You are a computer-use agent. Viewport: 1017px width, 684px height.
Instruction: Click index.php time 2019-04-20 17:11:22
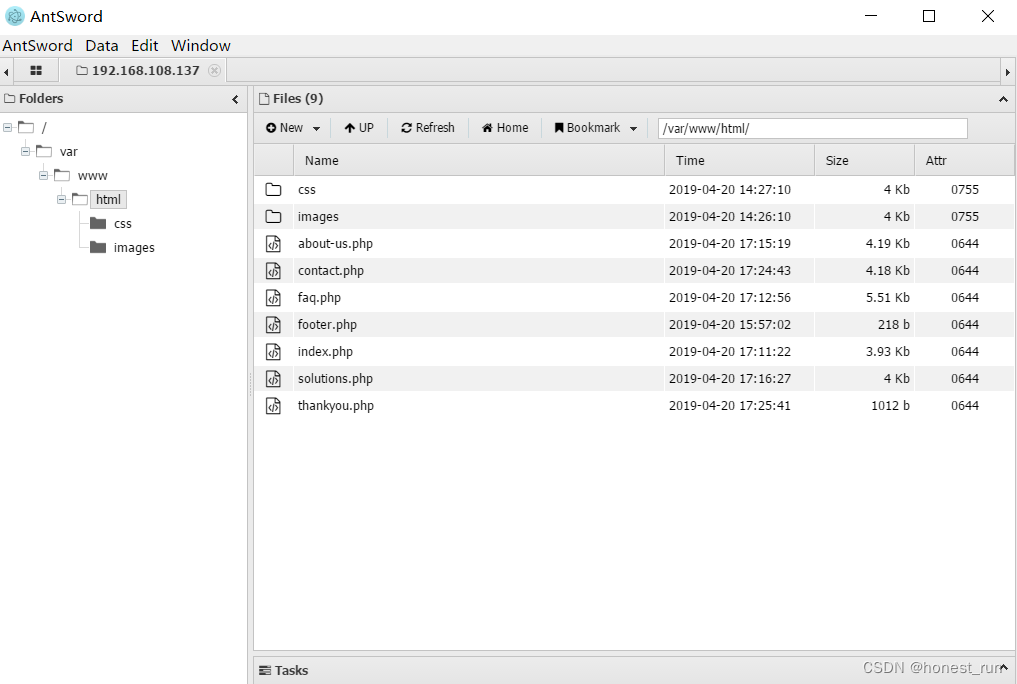pyautogui.click(x=730, y=351)
